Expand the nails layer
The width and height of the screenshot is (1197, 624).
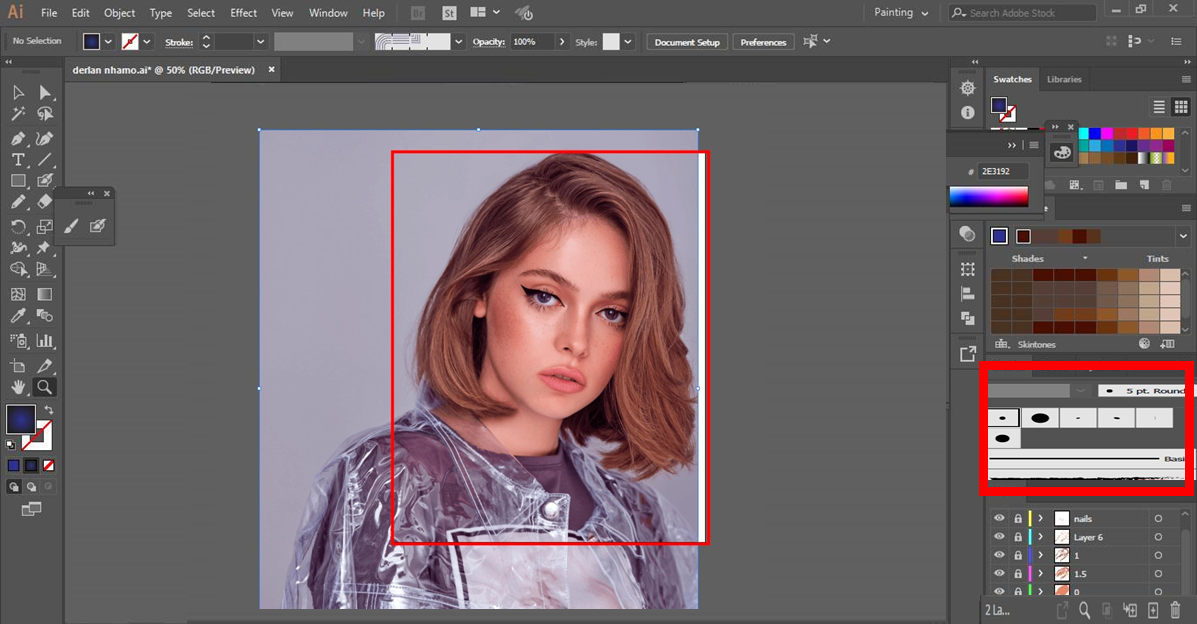click(1040, 518)
